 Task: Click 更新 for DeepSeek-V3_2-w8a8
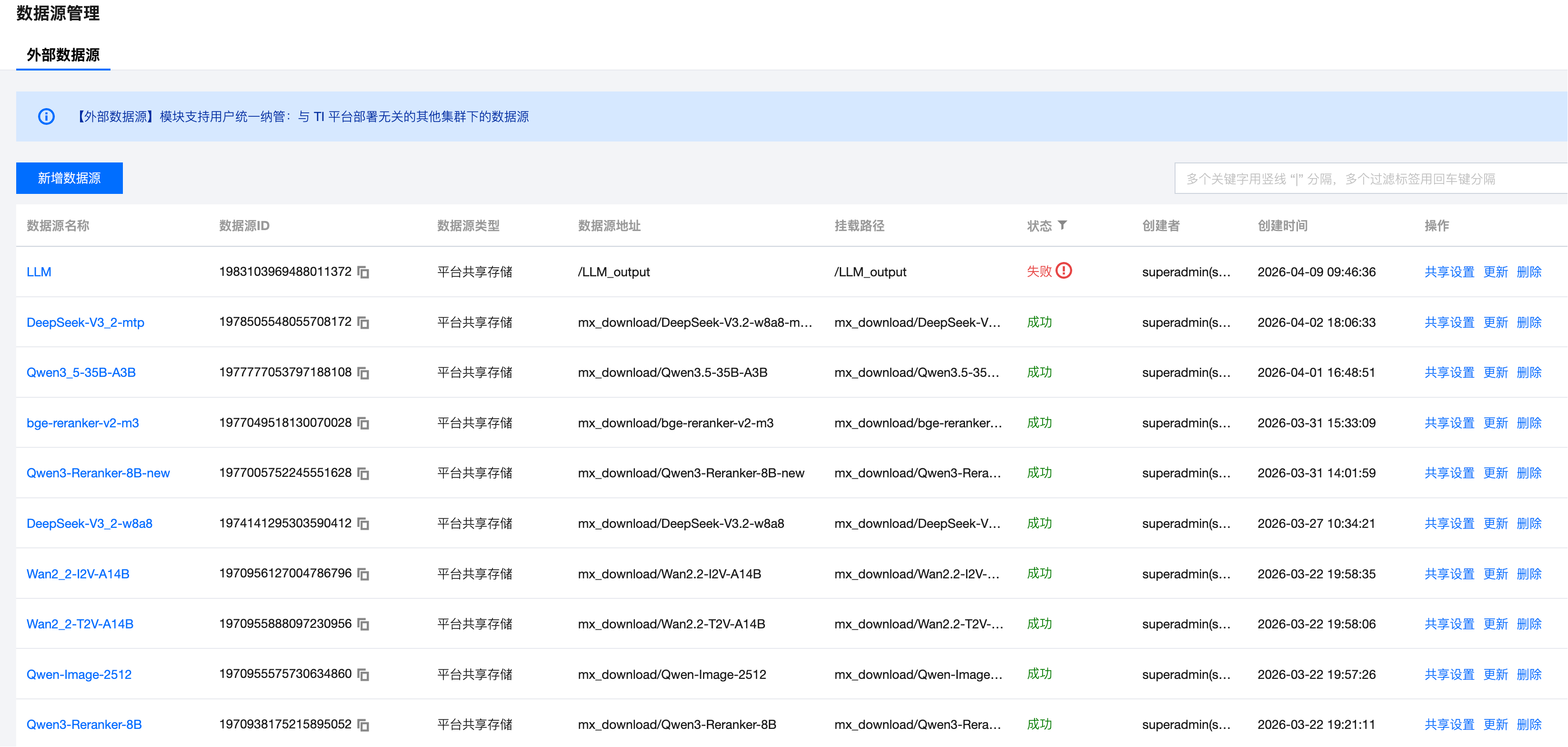(1496, 524)
